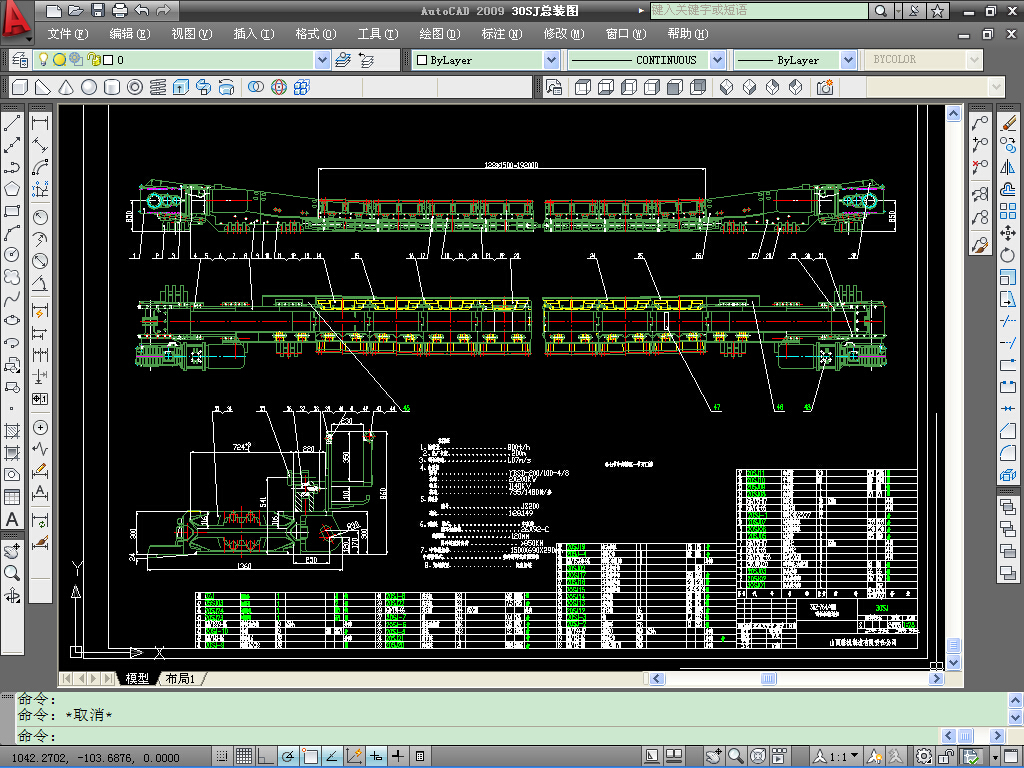Expand the ByLayer lineweight dropdown

pyautogui.click(x=848, y=60)
